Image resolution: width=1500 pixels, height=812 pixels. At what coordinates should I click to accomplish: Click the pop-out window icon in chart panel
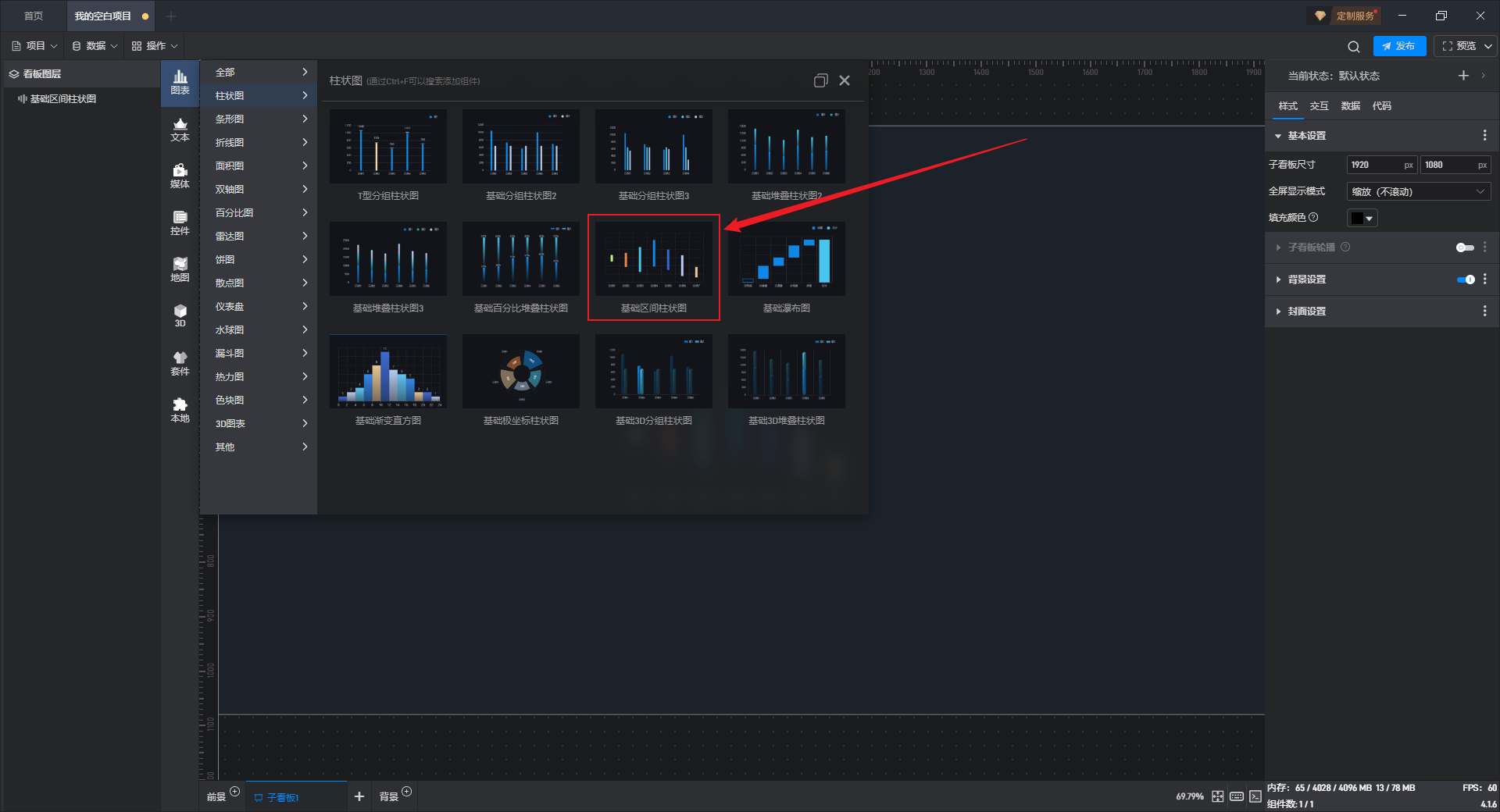820,80
